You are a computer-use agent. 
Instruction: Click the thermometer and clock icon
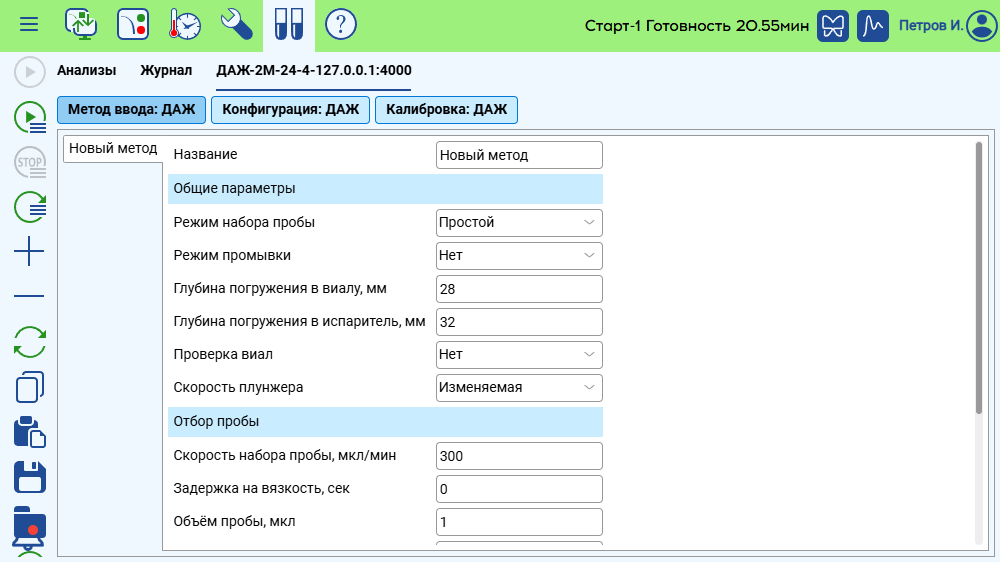(185, 24)
